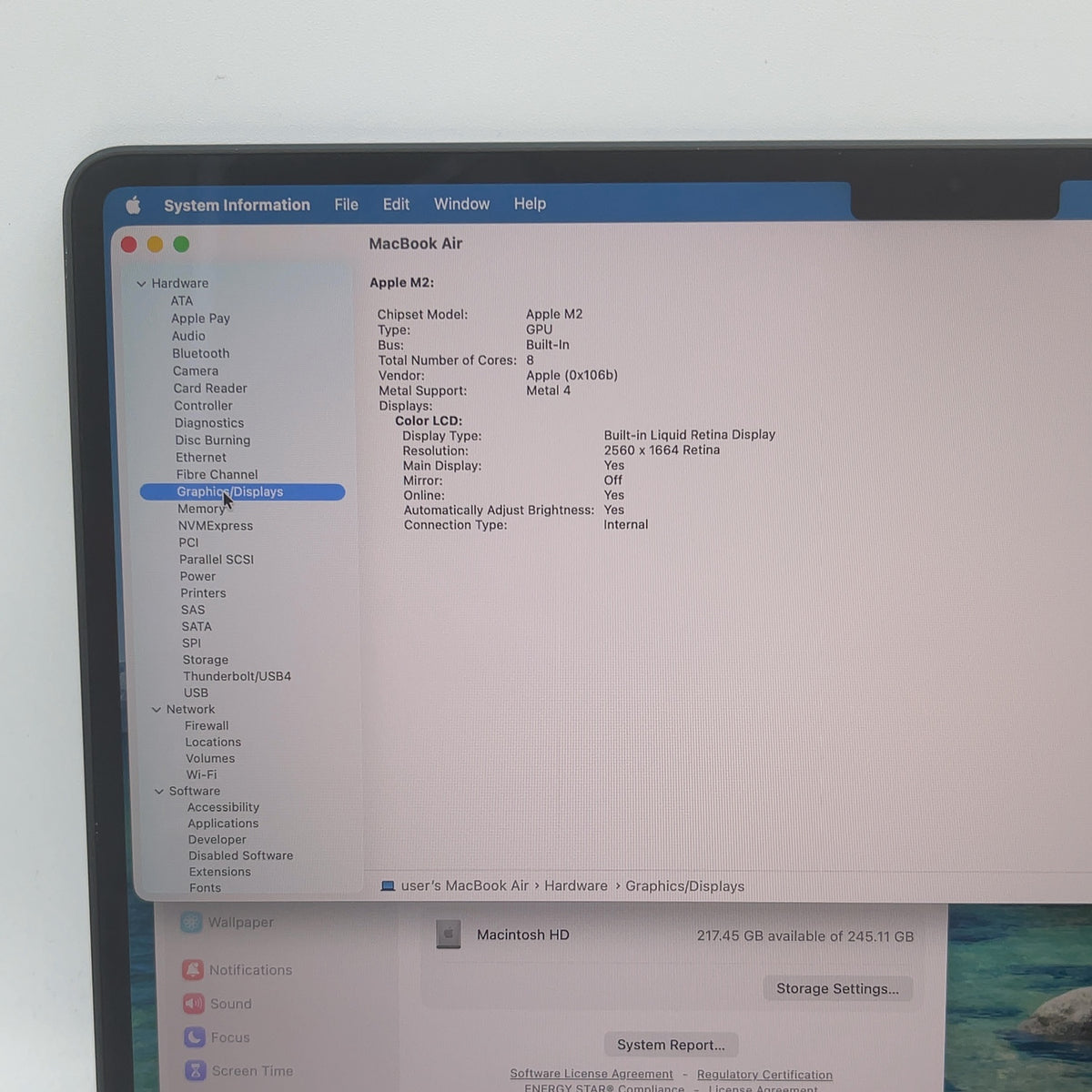Select Developer under Software
Screen dimensions: 1092x1092
click(217, 841)
